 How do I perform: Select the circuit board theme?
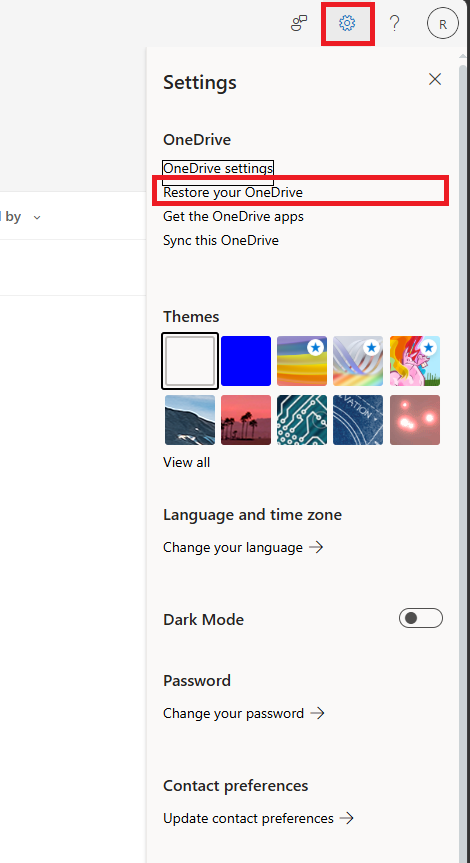302,420
